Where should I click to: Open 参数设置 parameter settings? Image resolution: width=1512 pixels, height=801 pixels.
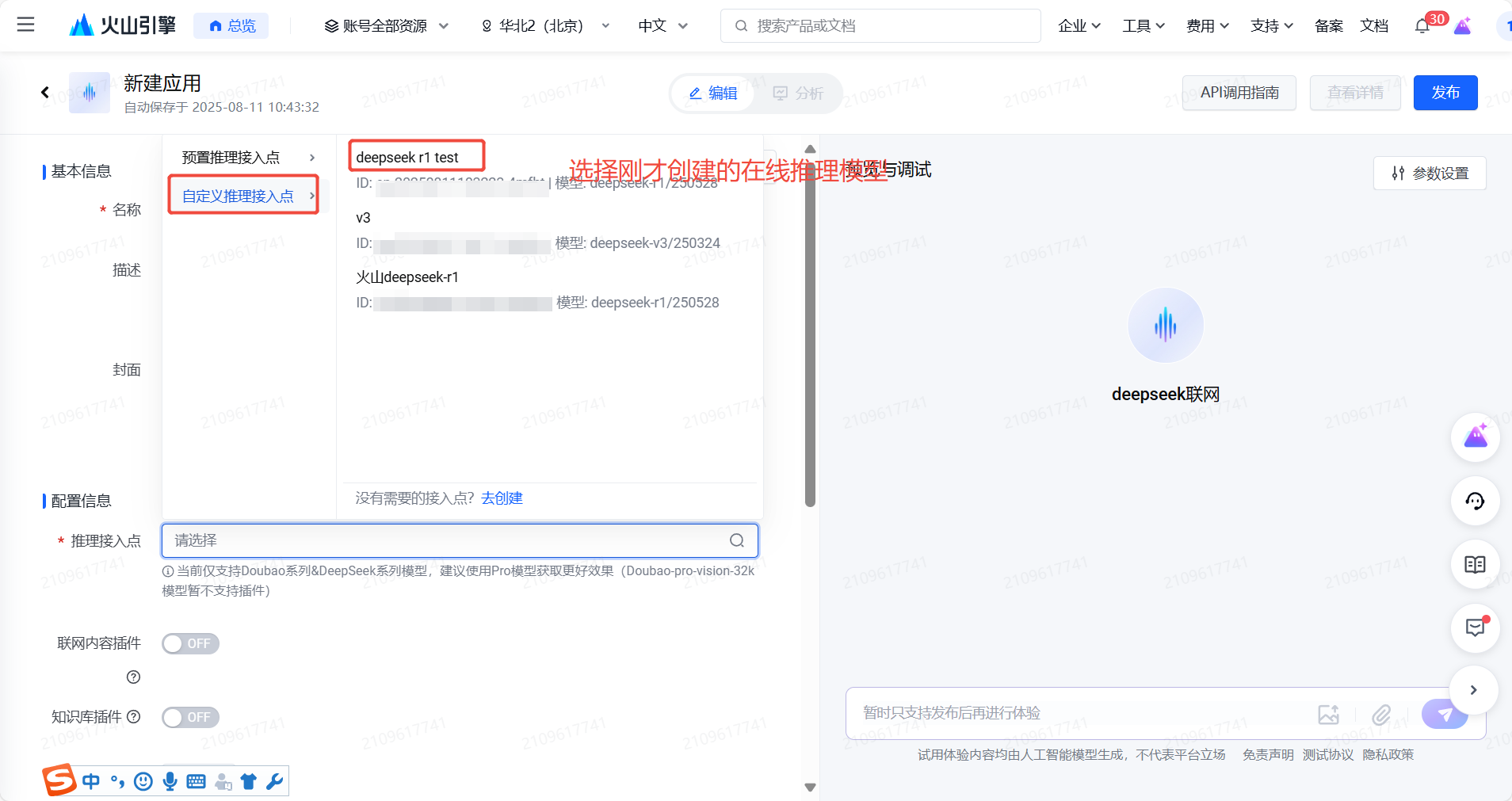point(1430,173)
